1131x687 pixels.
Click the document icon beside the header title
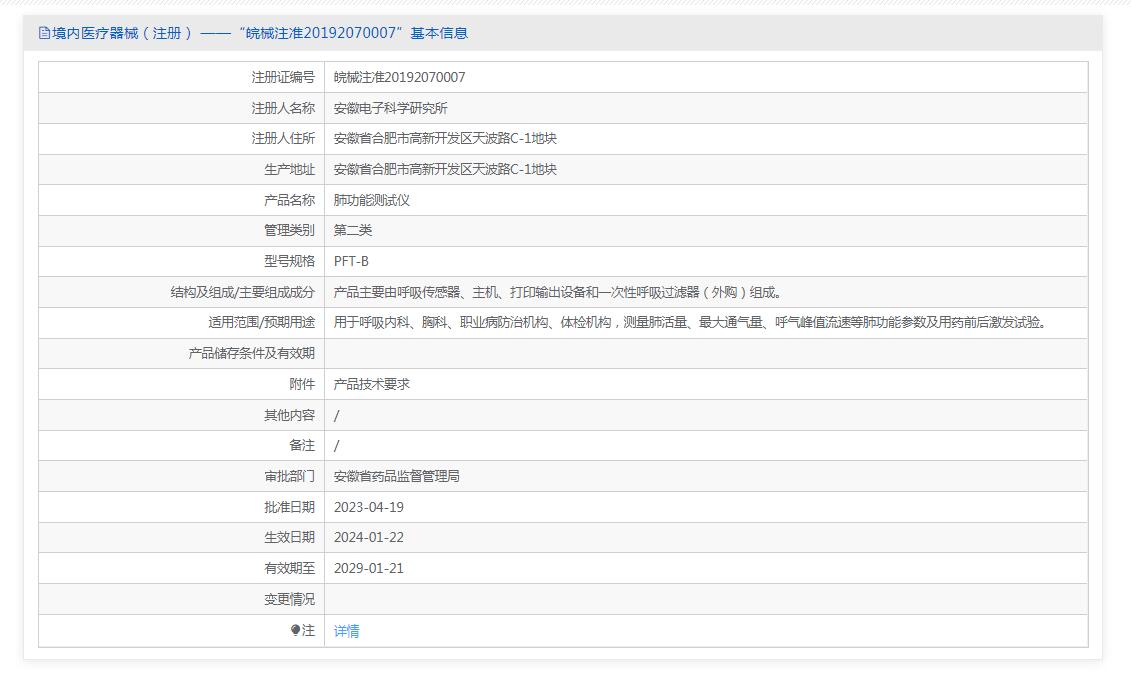point(44,33)
